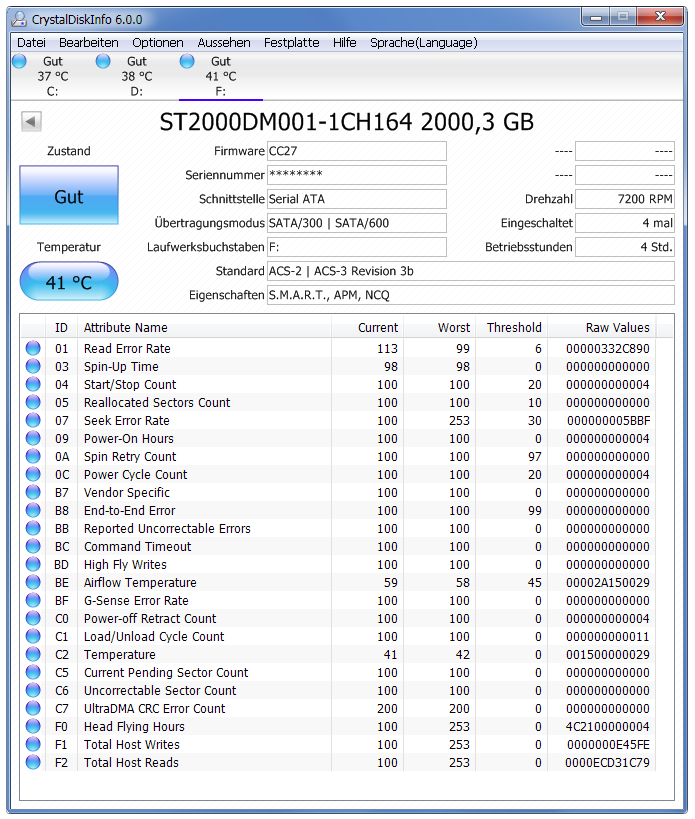Viewport: 695px width, 819px height.
Task: Click the CrystalDiskInfo title bar app icon
Action: 19,19
